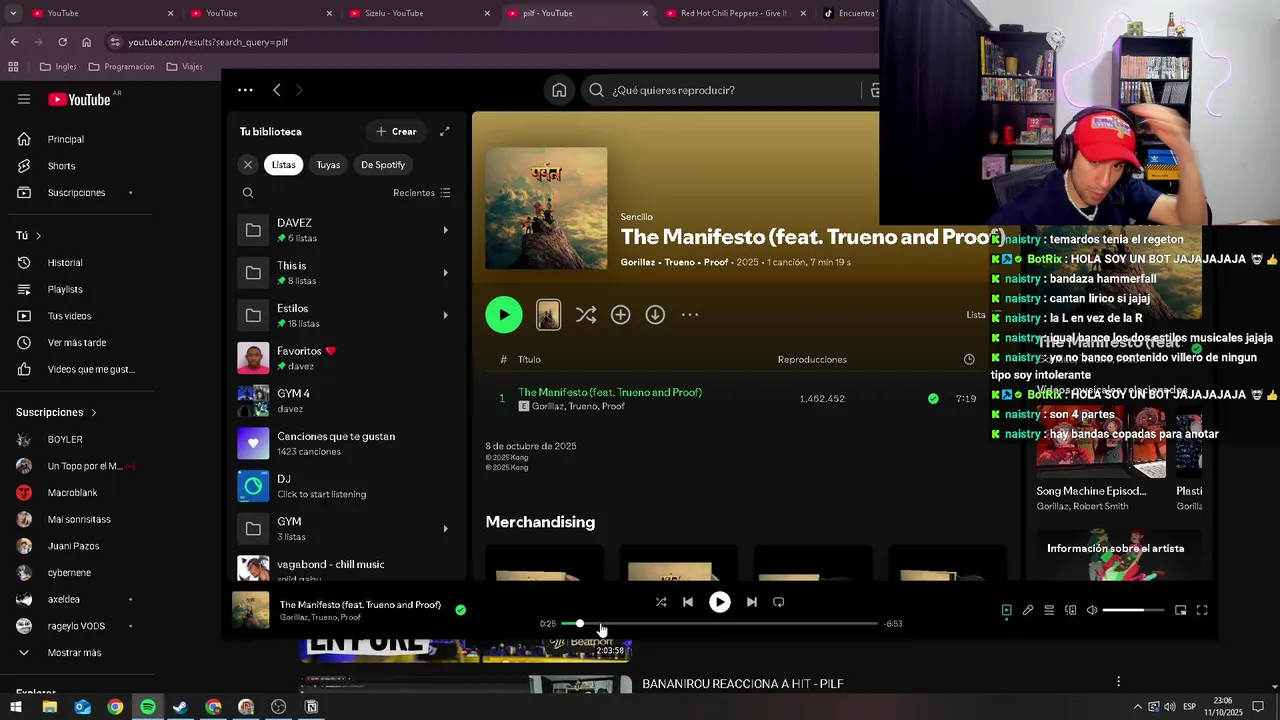1280x720 pixels.
Task: Select the Tuyas filter chip
Action: click(x=328, y=165)
